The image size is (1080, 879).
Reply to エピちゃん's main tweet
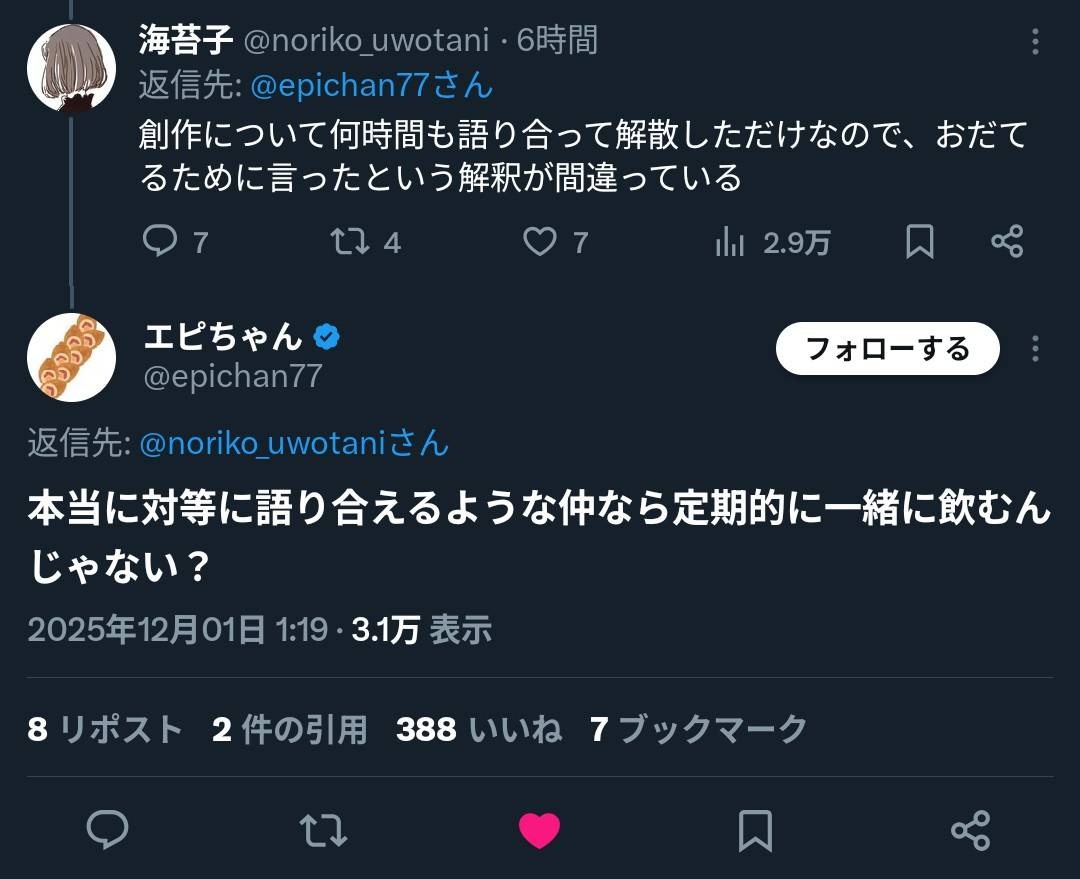(x=108, y=830)
